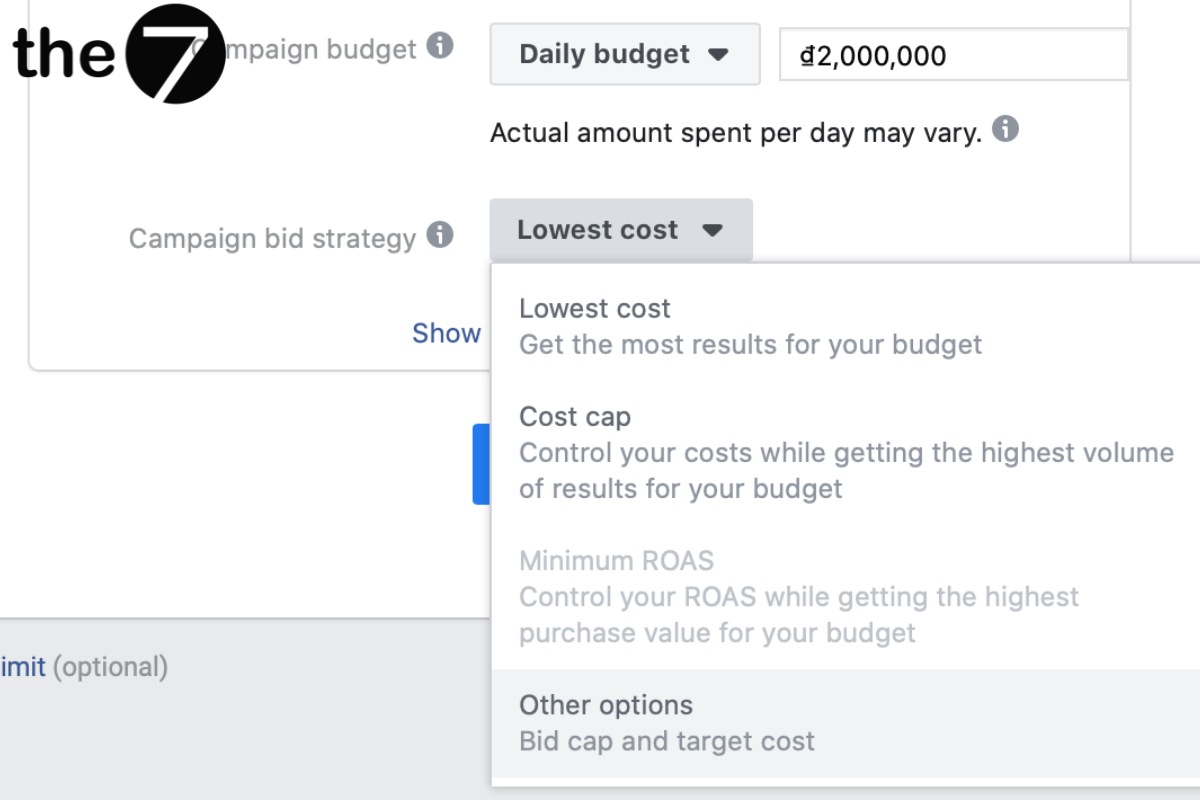
Task: Open the "Show" link
Action: [x=446, y=333]
